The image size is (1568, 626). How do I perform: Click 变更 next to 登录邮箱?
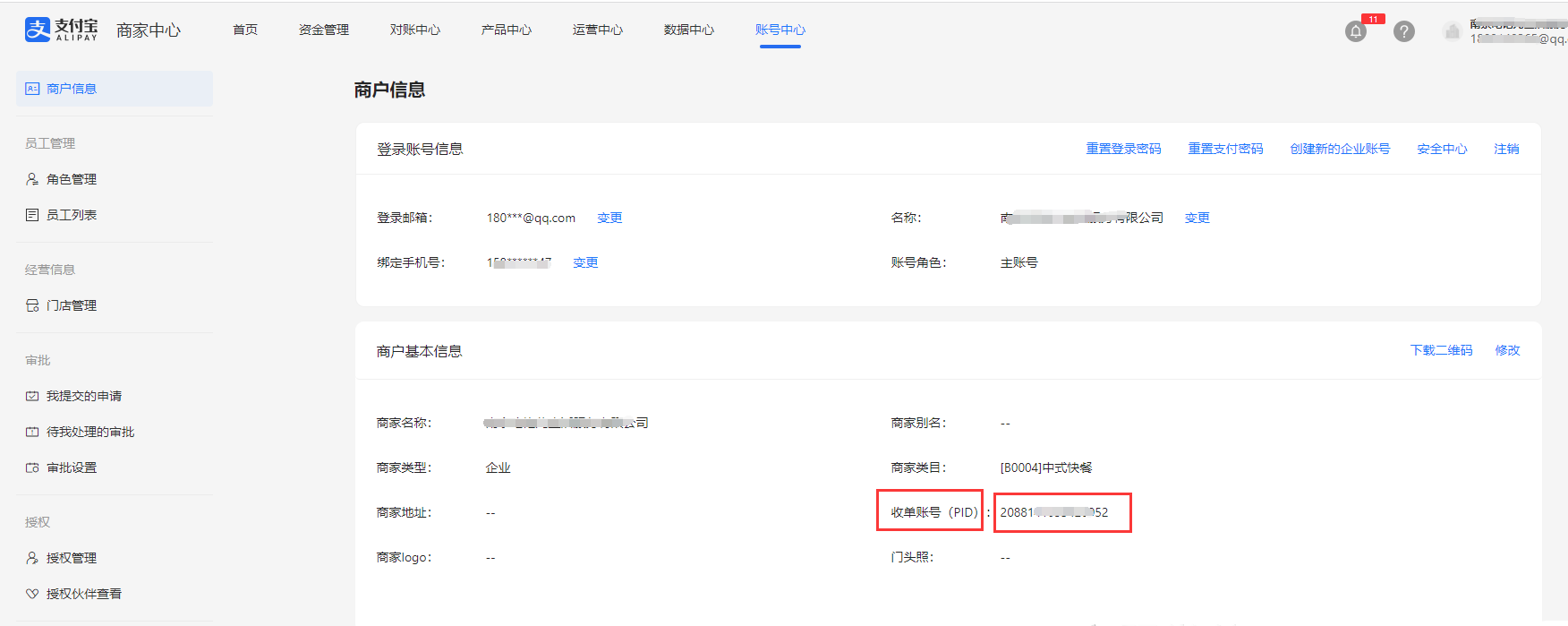609,218
